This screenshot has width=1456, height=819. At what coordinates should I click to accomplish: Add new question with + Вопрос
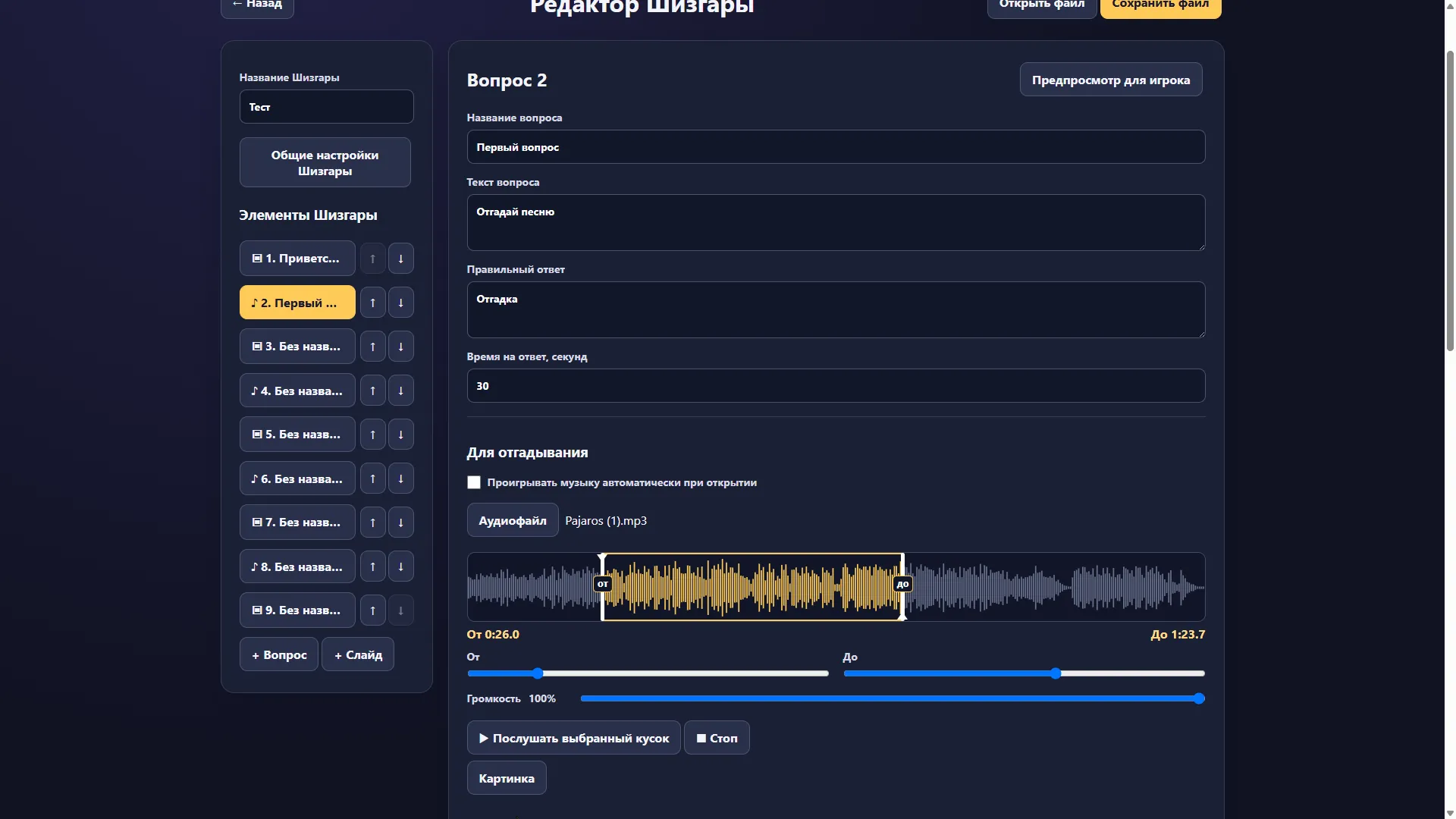coord(279,654)
